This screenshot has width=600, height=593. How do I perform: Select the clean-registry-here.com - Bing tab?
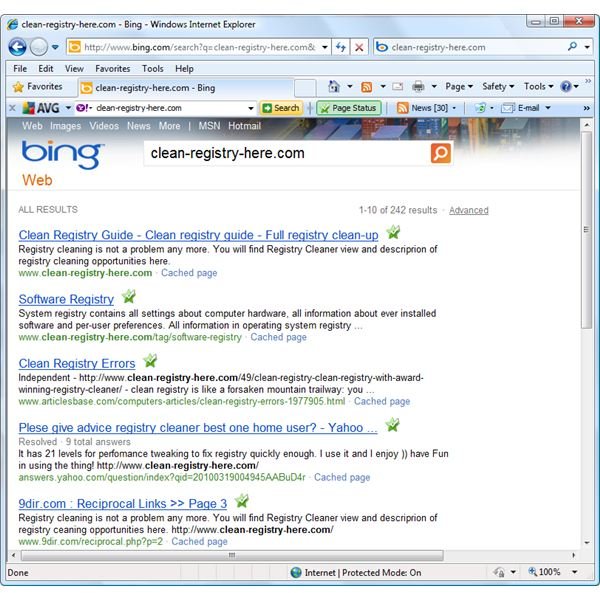(x=186, y=88)
